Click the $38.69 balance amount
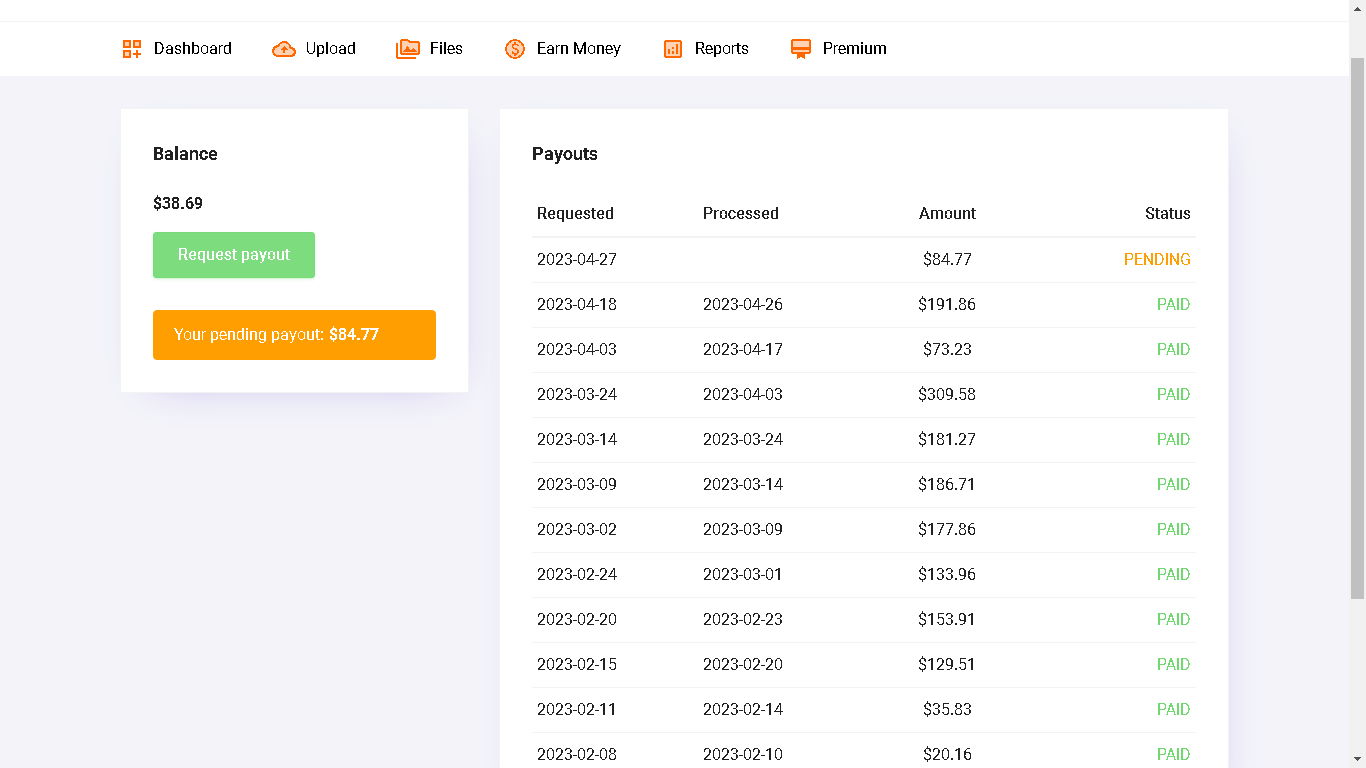Image resolution: width=1366 pixels, height=768 pixels. click(x=178, y=204)
